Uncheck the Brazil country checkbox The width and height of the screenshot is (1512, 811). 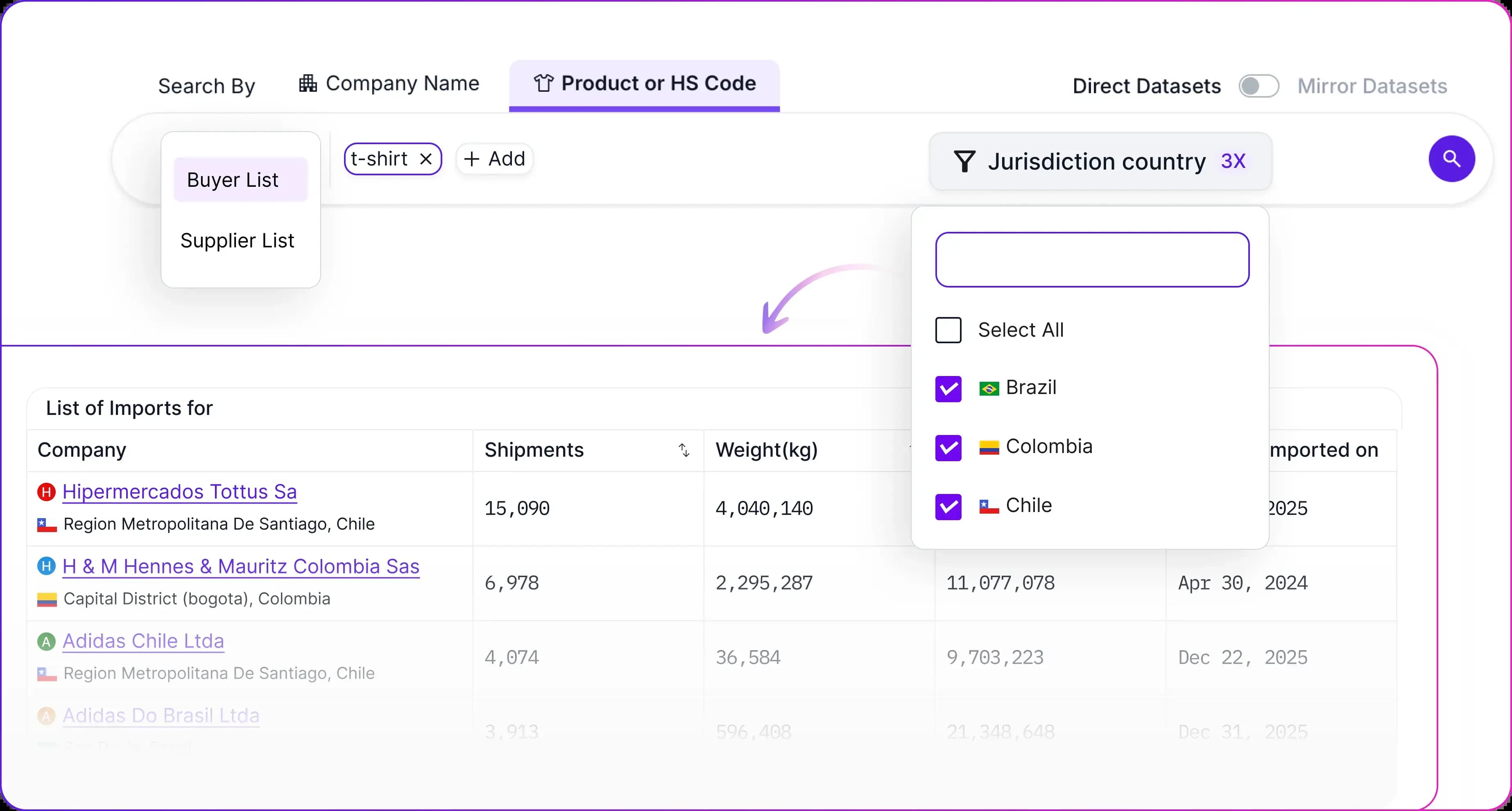(948, 389)
